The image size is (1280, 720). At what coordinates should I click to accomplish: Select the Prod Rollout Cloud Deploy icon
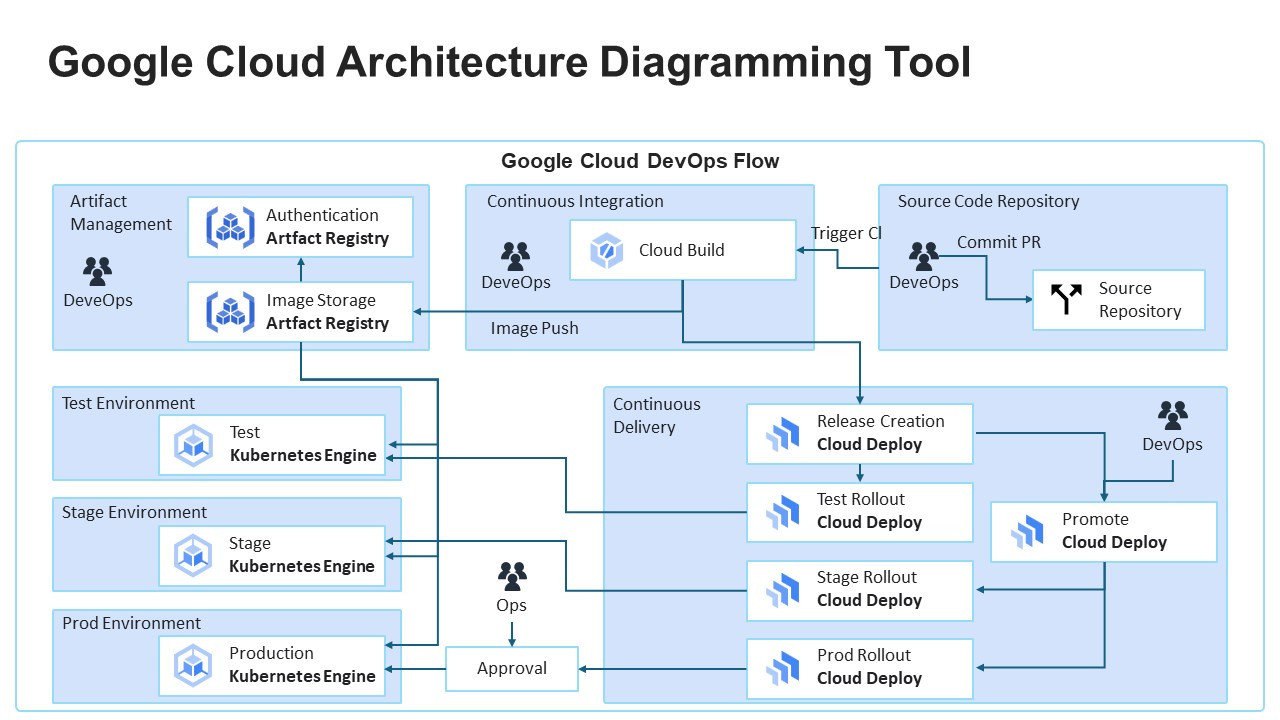coord(783,668)
